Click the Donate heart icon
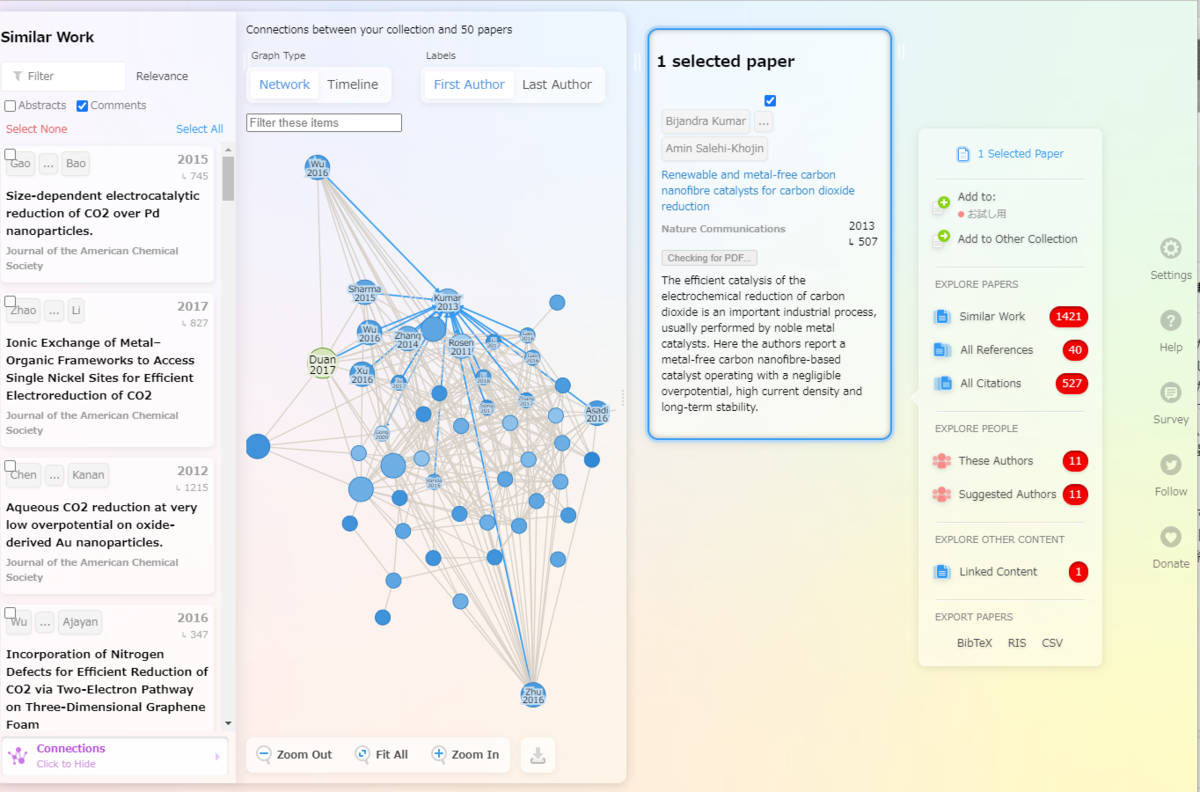1200x792 pixels. coord(1170,537)
